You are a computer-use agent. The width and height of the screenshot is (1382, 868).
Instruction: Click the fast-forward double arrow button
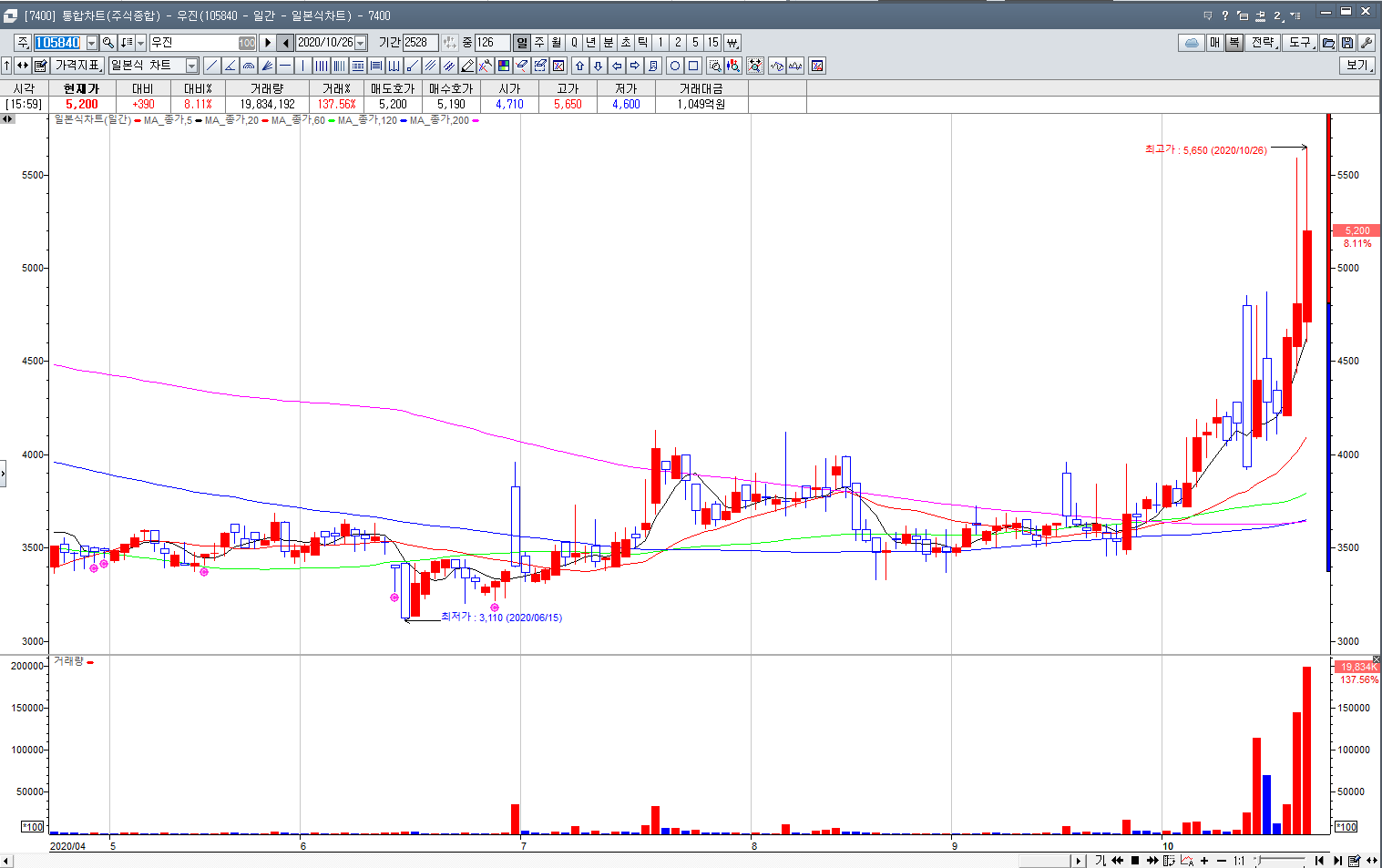click(1152, 861)
